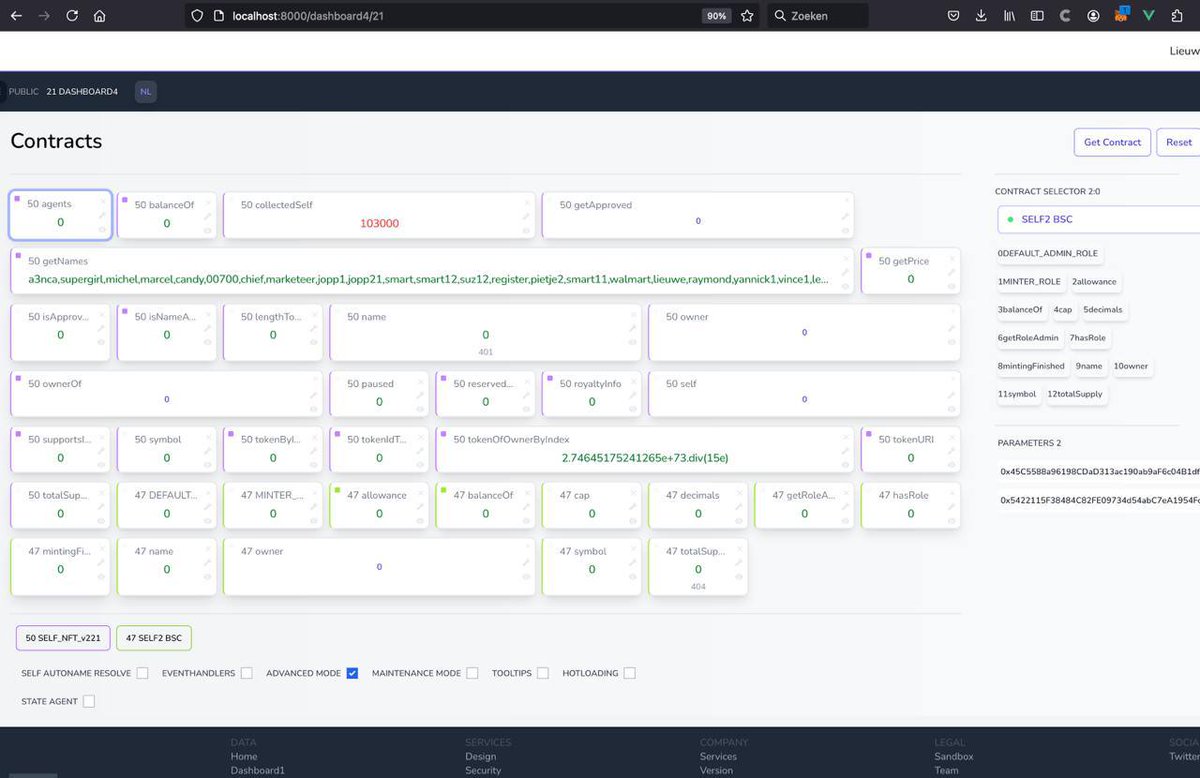Close the 47 cap card
This screenshot has height=778, width=1200.
633,493
